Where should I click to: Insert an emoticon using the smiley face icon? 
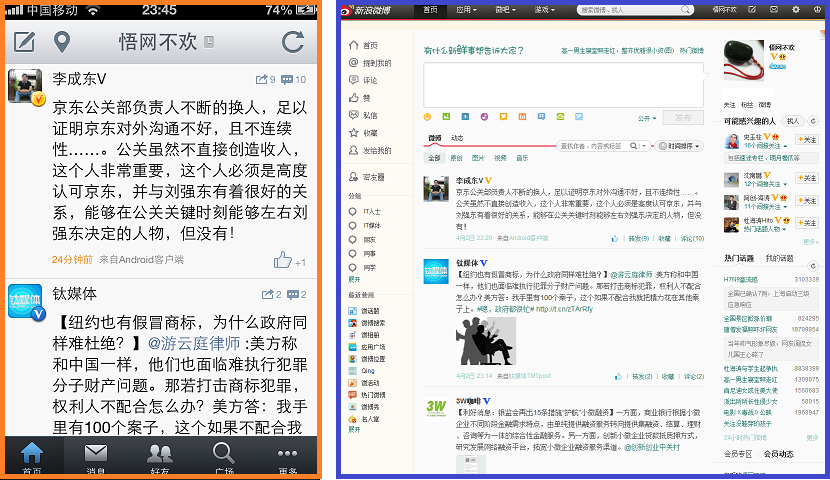pyautogui.click(x=427, y=116)
